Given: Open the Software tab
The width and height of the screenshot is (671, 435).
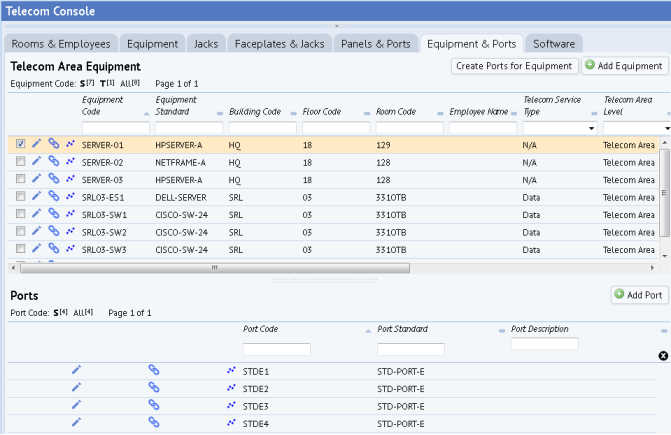Looking at the screenshot, I should point(554,44).
